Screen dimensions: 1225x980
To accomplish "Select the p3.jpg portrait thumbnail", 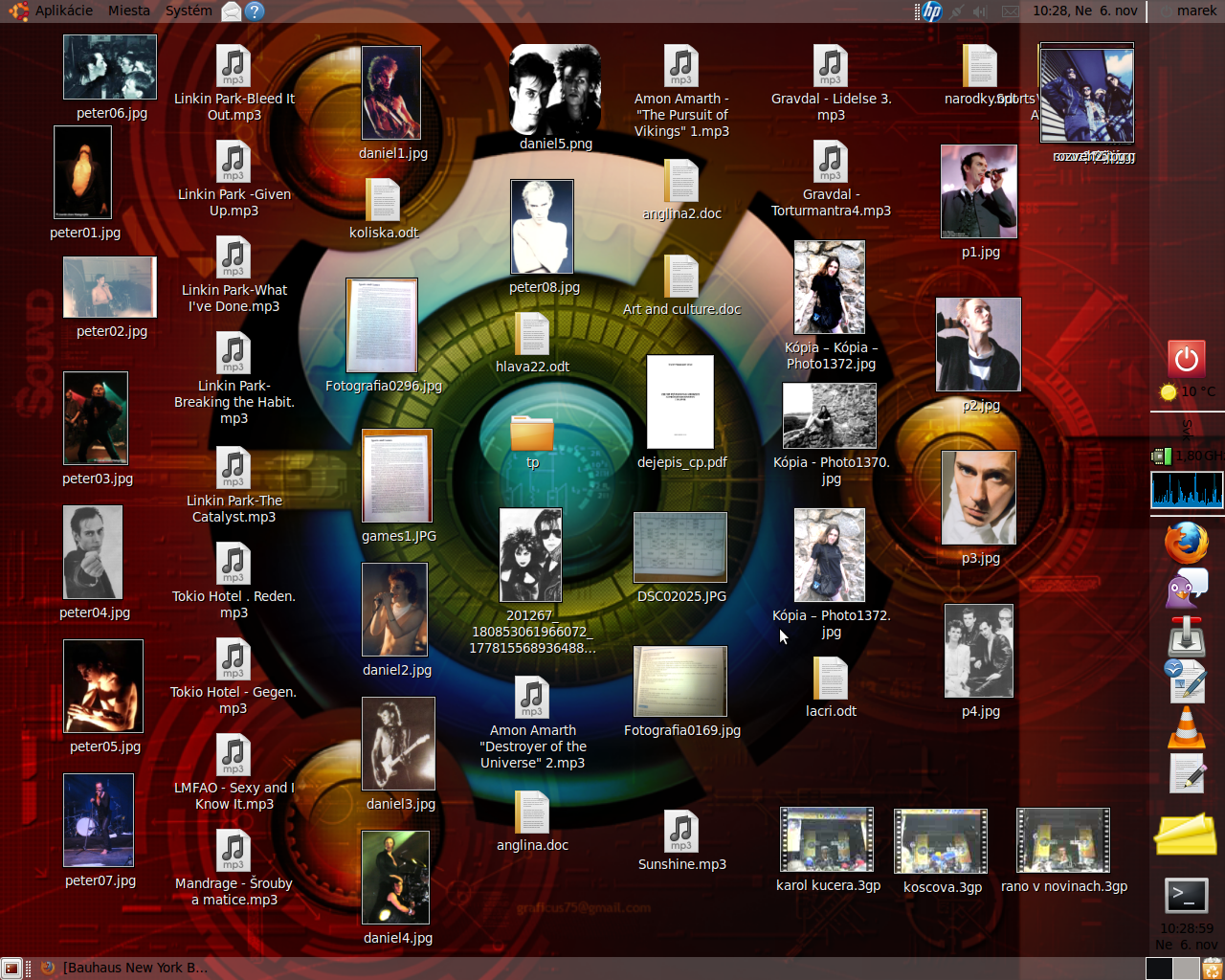I will 979,498.
